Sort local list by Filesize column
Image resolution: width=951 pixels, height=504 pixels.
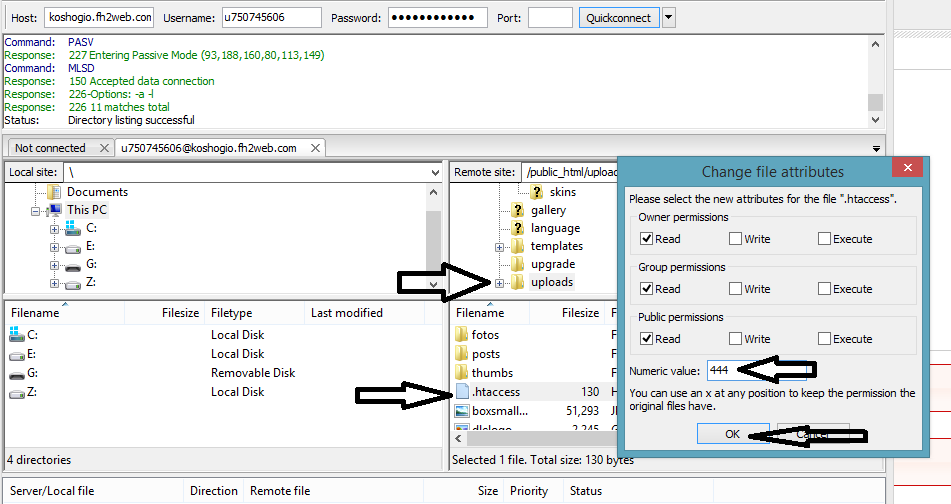pyautogui.click(x=164, y=313)
